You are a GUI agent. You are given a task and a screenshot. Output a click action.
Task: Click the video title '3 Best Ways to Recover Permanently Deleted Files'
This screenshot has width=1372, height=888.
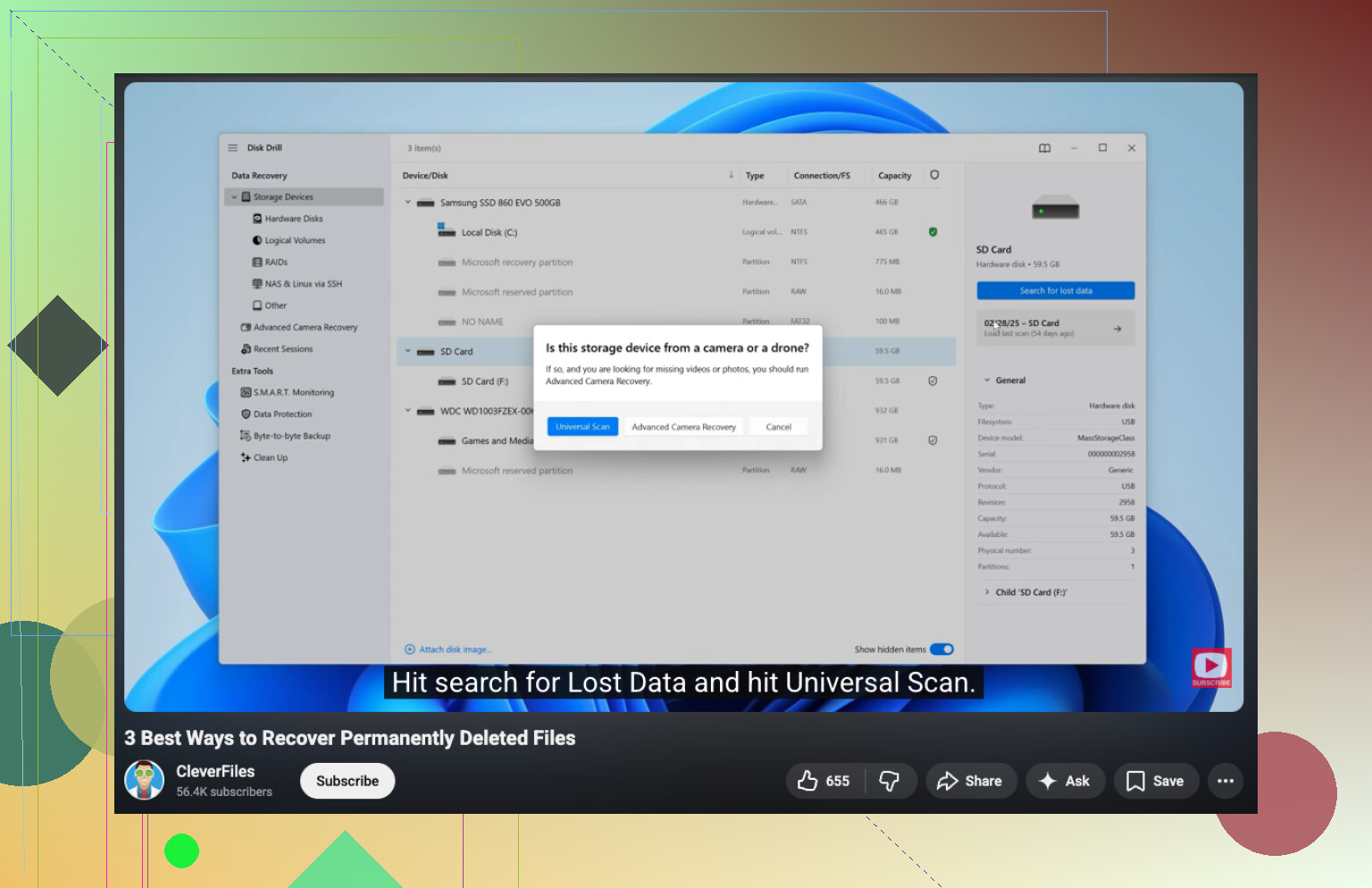(x=350, y=738)
